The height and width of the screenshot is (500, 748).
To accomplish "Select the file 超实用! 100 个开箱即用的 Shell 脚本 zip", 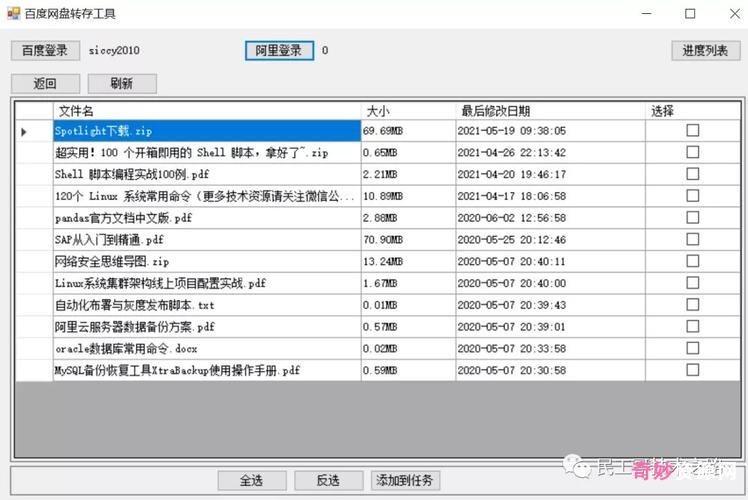I will 207,153.
